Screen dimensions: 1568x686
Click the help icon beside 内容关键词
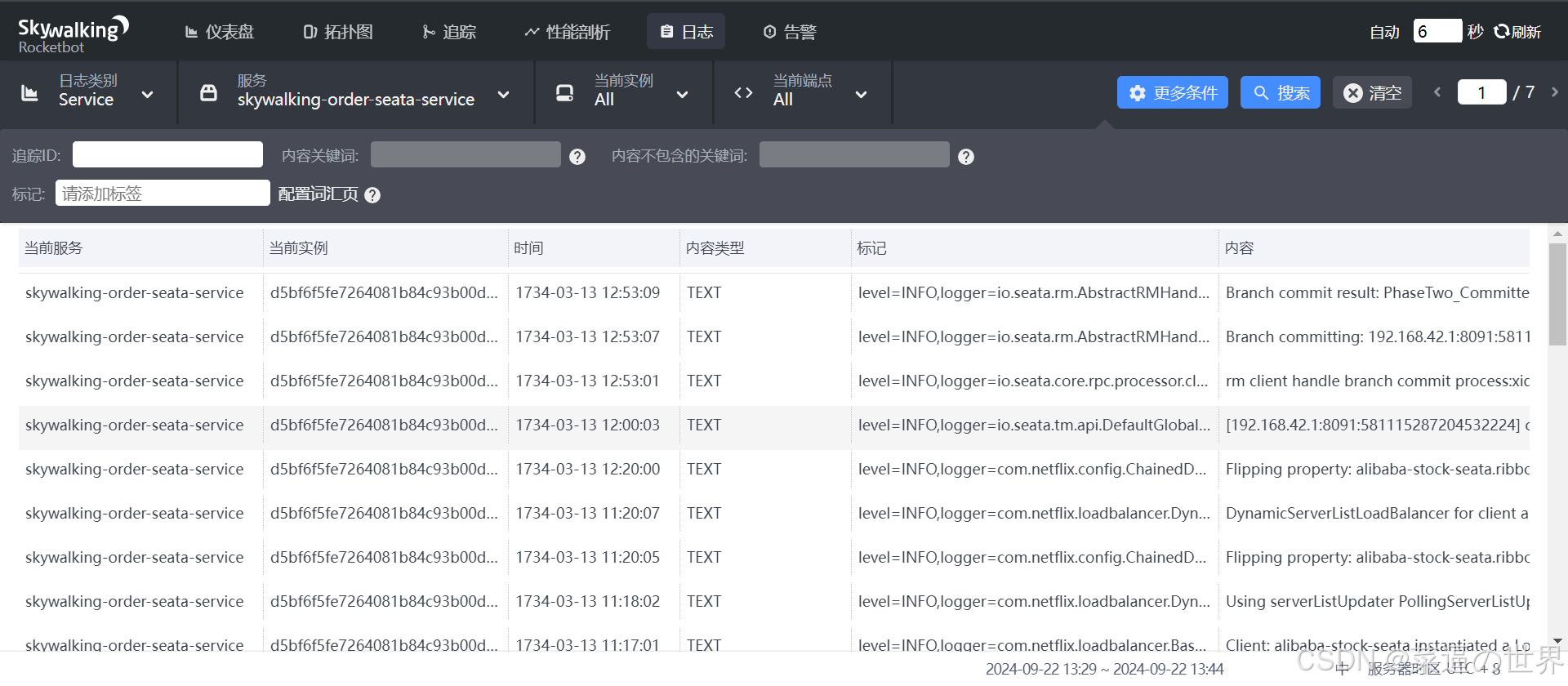tap(577, 157)
